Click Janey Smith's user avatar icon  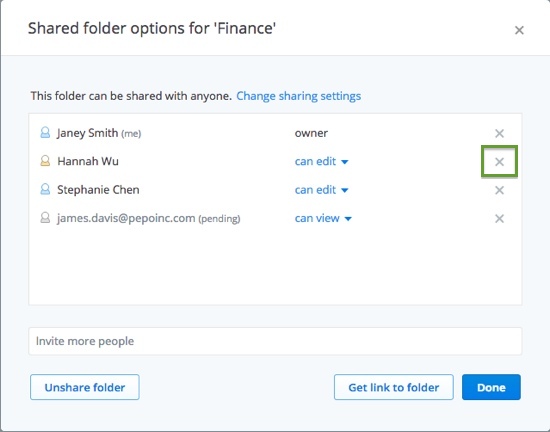point(45,133)
